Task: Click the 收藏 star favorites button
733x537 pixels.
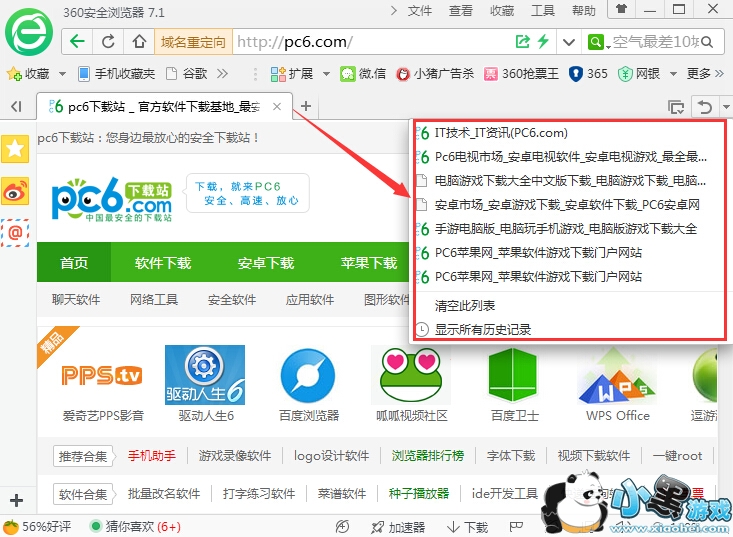Action: coord(28,74)
